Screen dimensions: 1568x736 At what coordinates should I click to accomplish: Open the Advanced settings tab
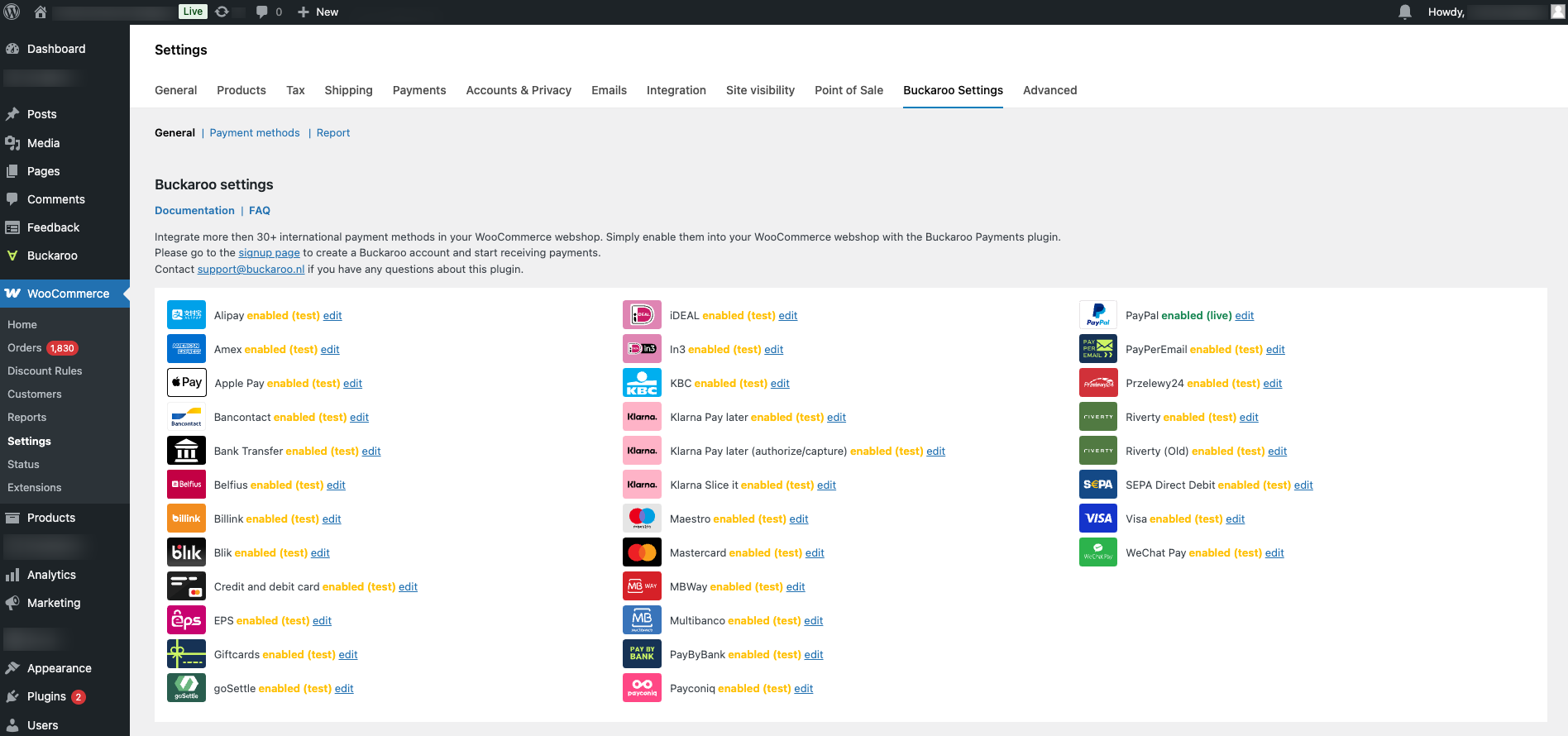[x=1049, y=90]
